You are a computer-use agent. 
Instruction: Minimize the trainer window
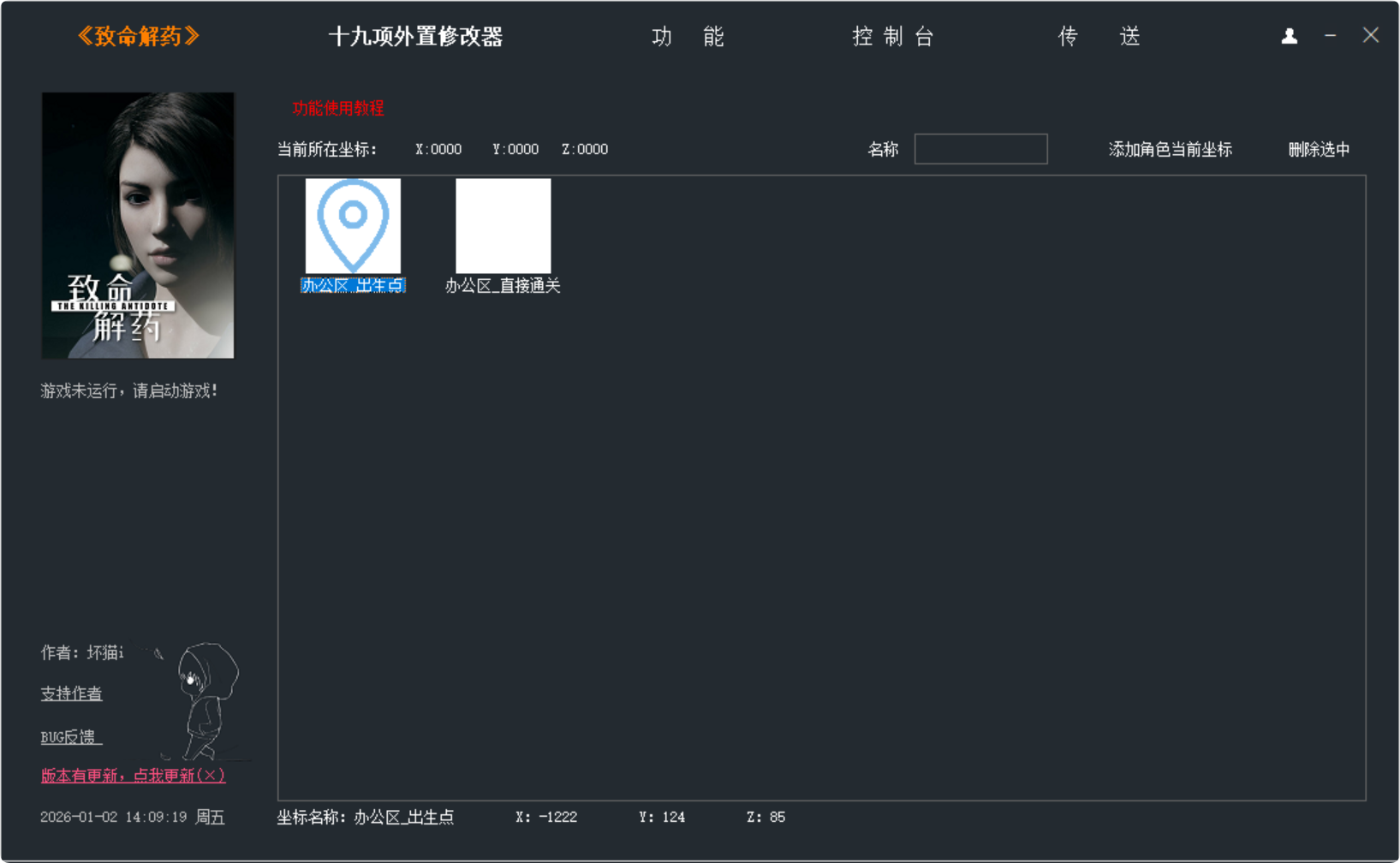[1330, 36]
